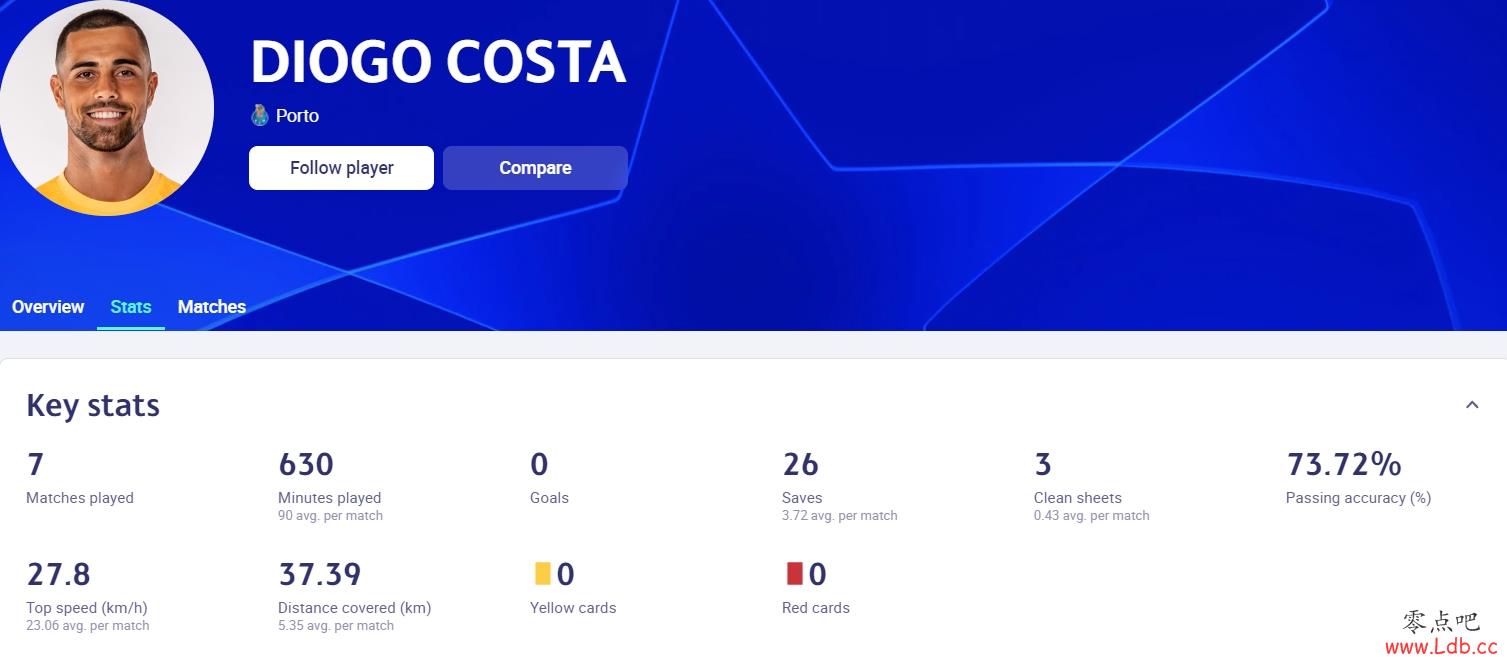This screenshot has height=657, width=1507.
Task: Select the Stats tab
Action: [131, 307]
